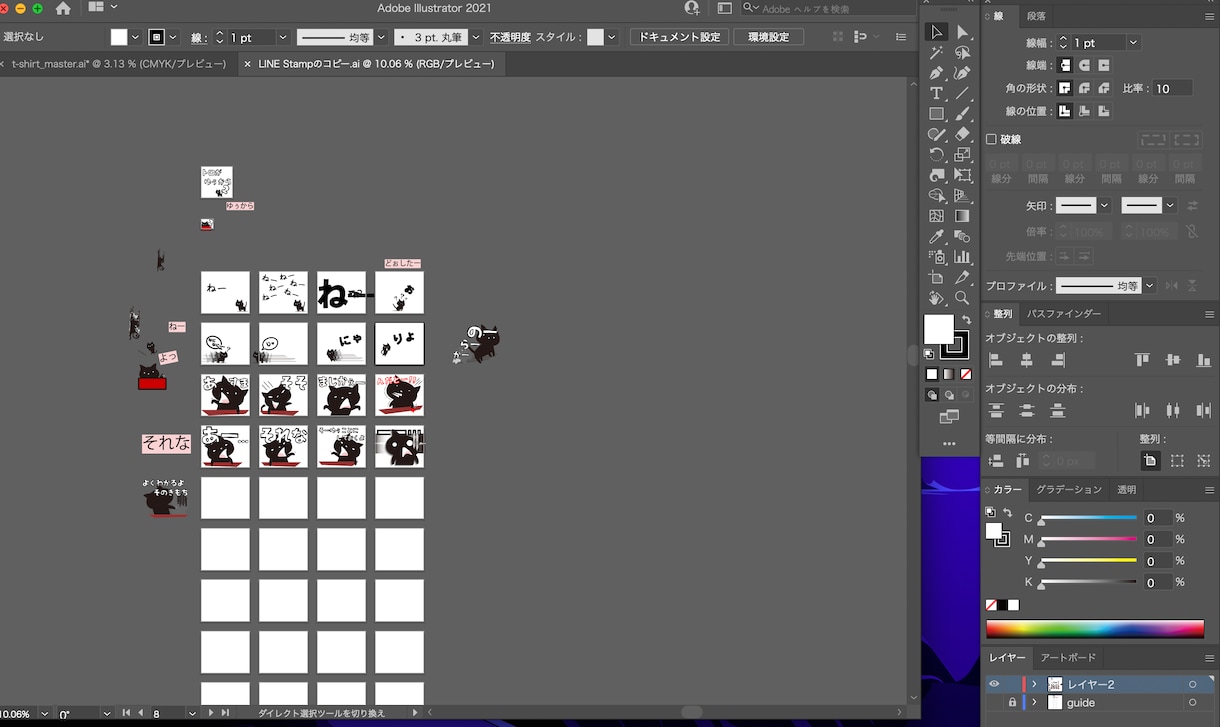Activate the Gradient tool
This screenshot has height=727, width=1220.
point(962,216)
